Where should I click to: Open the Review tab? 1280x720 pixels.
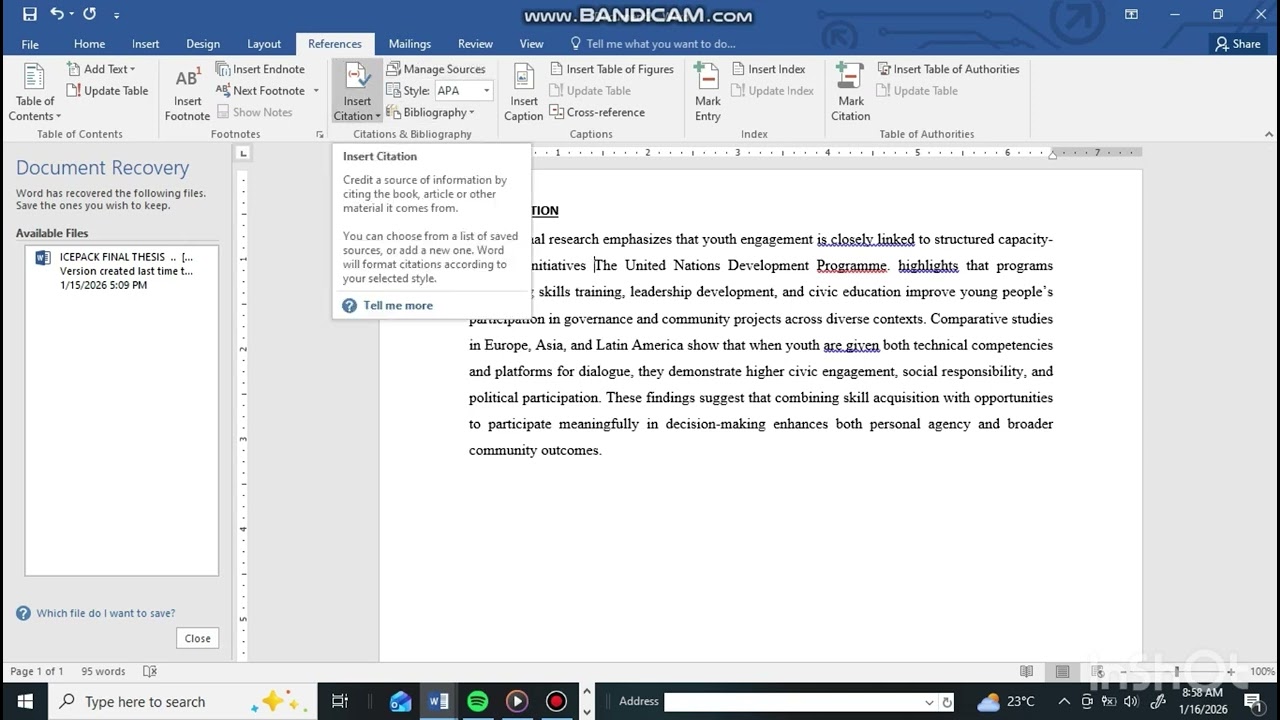click(x=475, y=44)
